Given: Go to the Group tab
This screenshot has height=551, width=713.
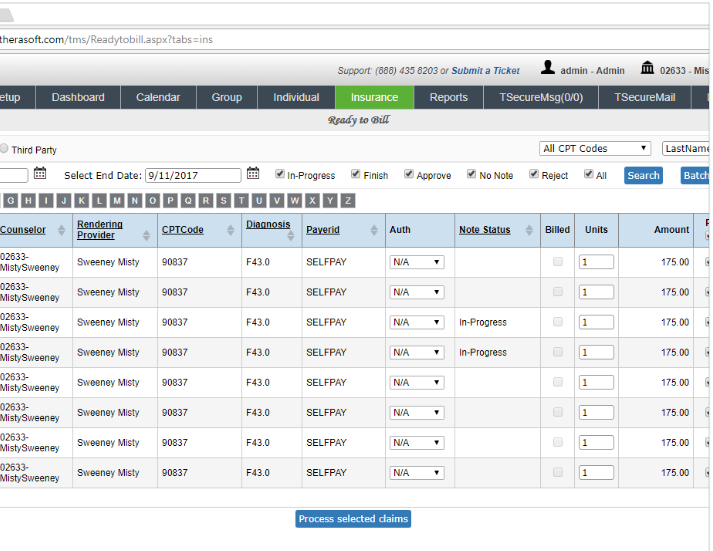Looking at the screenshot, I should pos(226,97).
